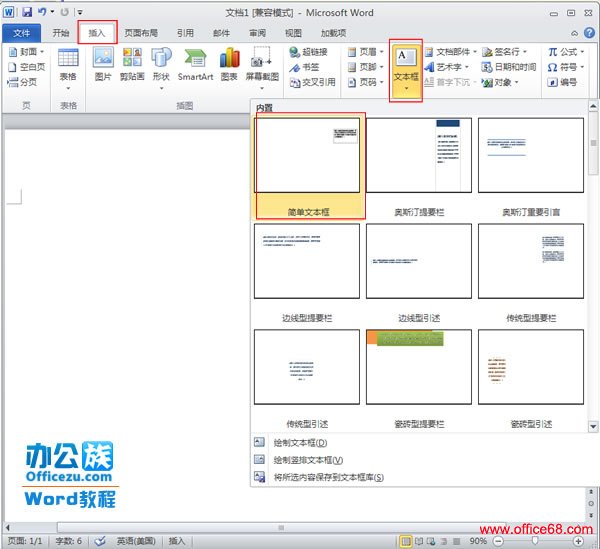Choose Draw Vertical Text Box (绘制竖排文本框)
This screenshot has height=549, width=600.
click(x=307, y=460)
